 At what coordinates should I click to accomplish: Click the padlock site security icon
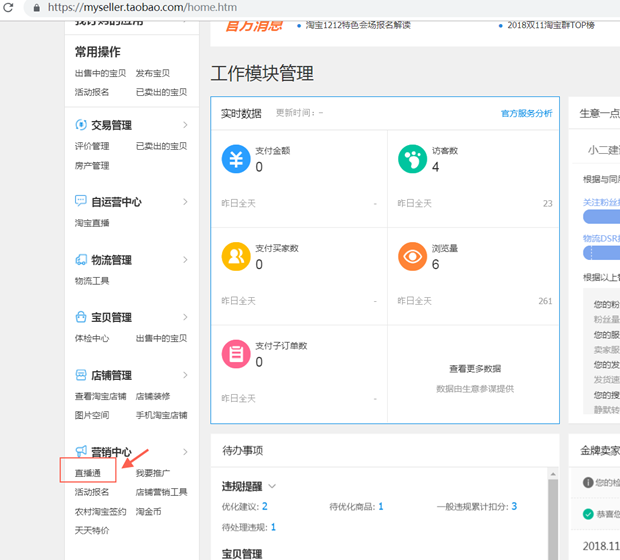click(36, 8)
